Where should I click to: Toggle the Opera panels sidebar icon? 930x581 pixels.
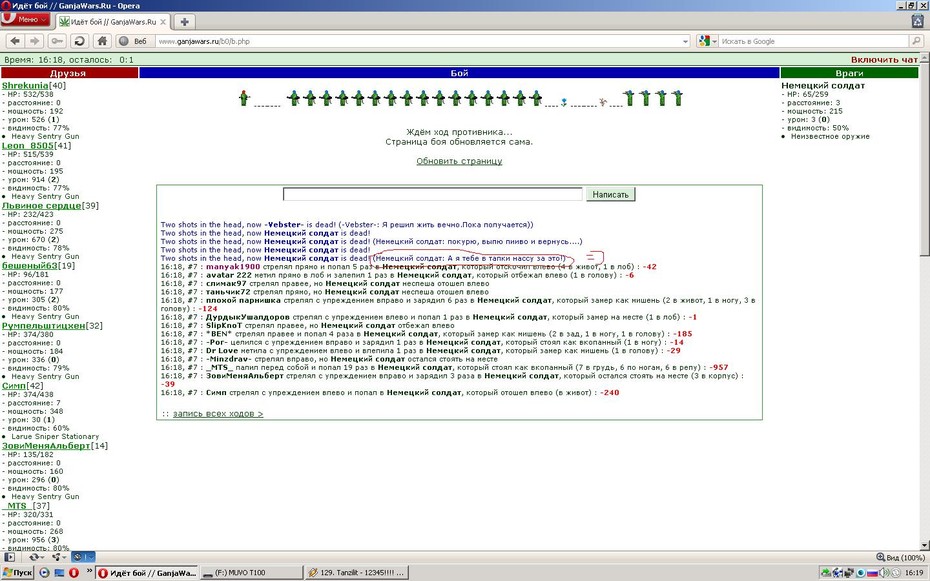9,557
